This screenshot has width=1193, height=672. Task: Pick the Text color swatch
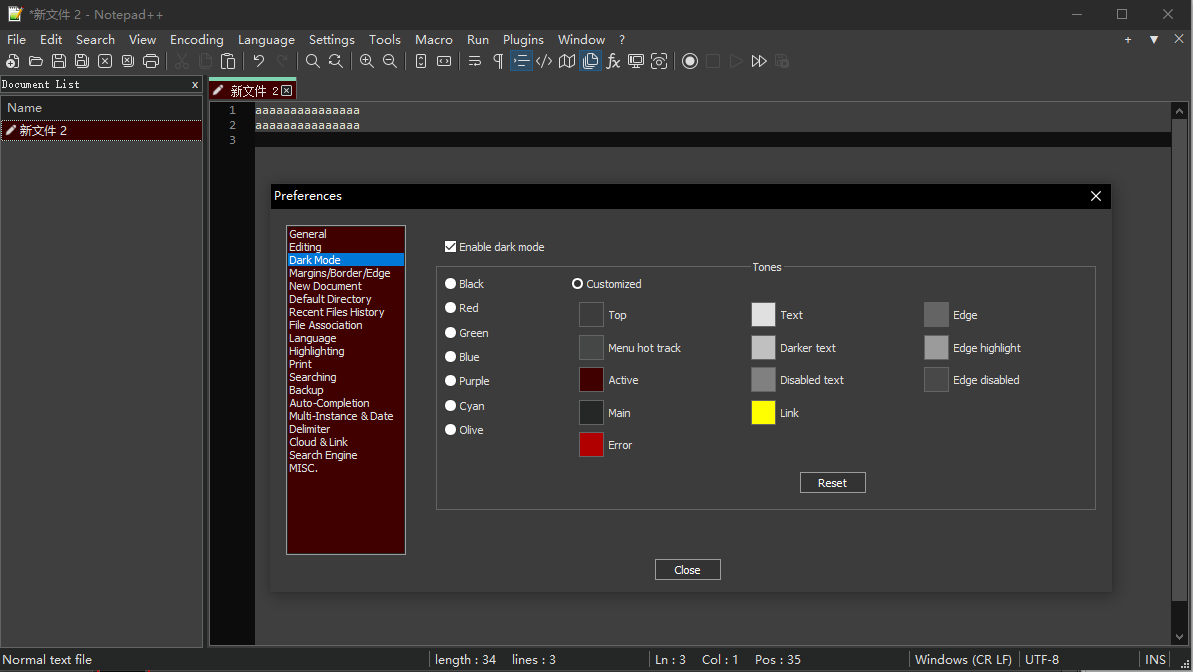click(x=763, y=314)
